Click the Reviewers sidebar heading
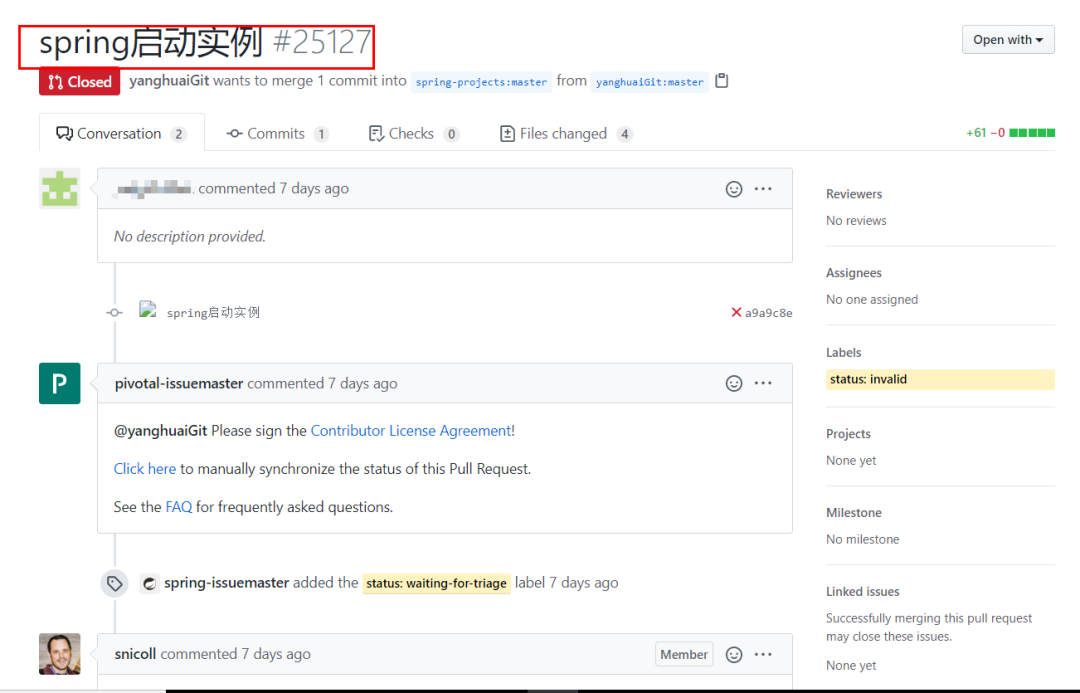 pos(854,194)
